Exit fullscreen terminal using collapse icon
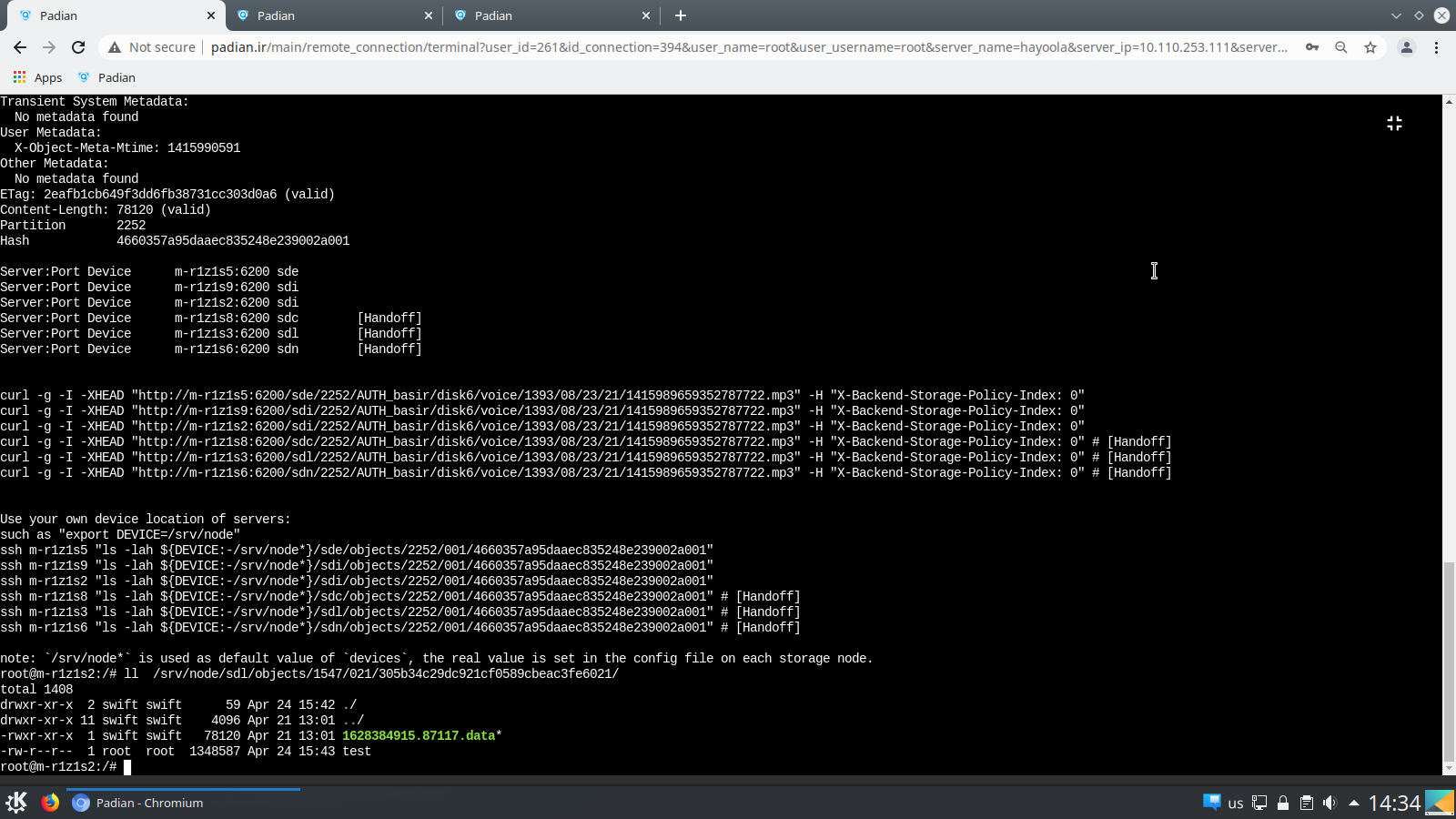This screenshot has width=1456, height=819. coord(1394,123)
